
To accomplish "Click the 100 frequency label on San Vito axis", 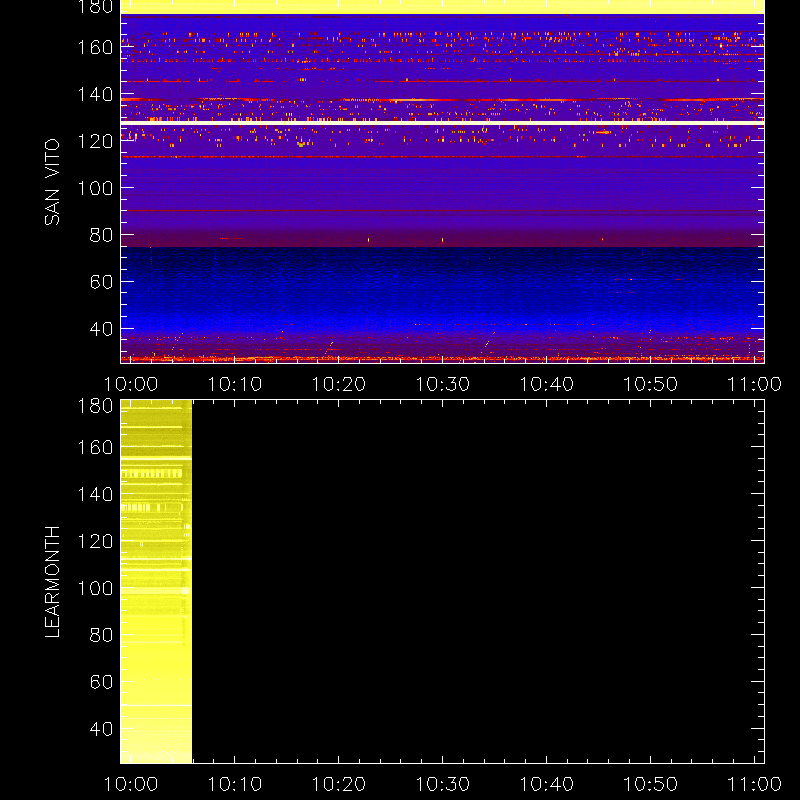I will [95, 188].
